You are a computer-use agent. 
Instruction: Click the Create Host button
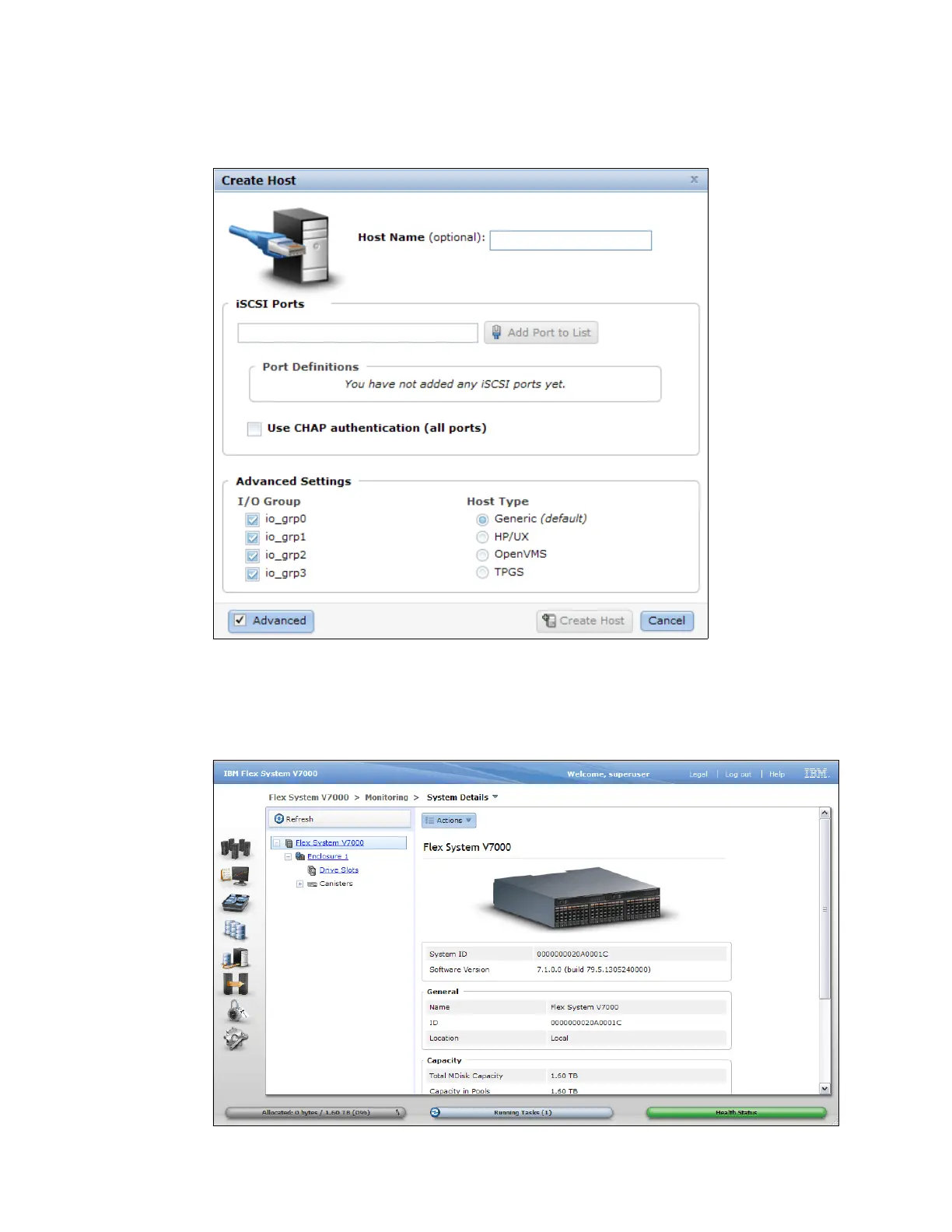584,621
